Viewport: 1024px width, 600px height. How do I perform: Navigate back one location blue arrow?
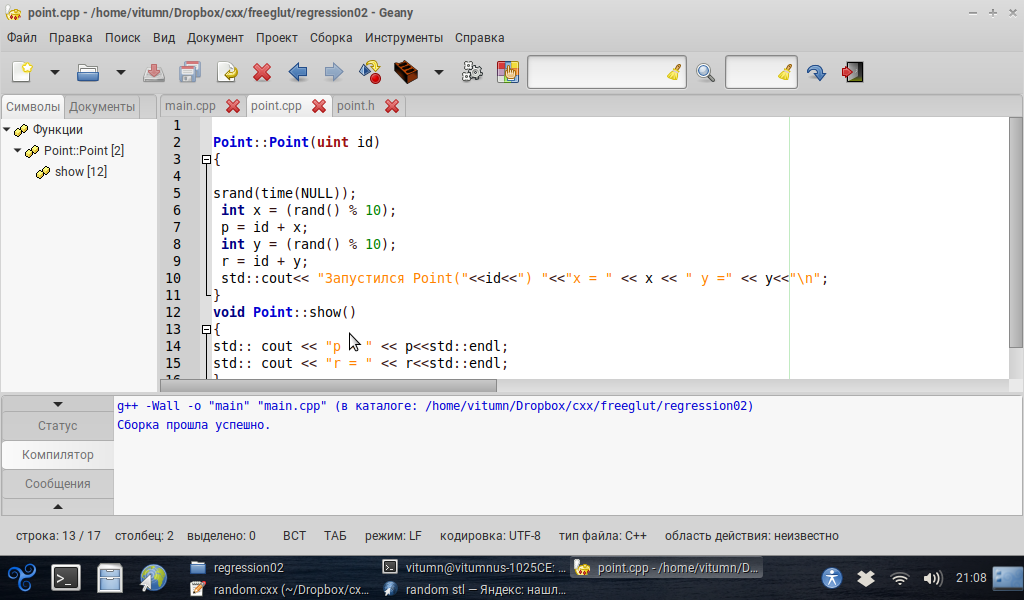pyautogui.click(x=298, y=72)
